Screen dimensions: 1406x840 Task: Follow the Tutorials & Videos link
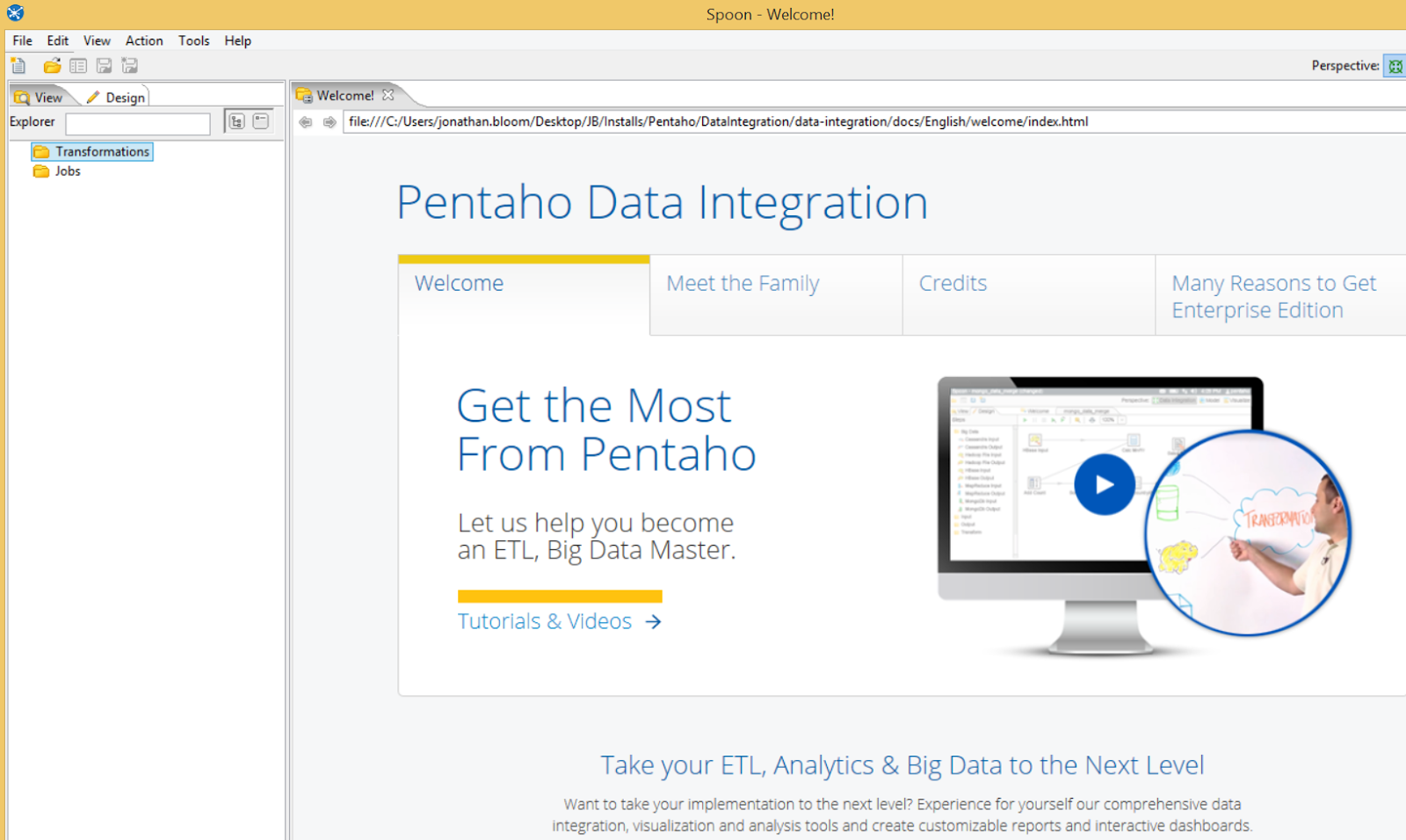coord(560,621)
